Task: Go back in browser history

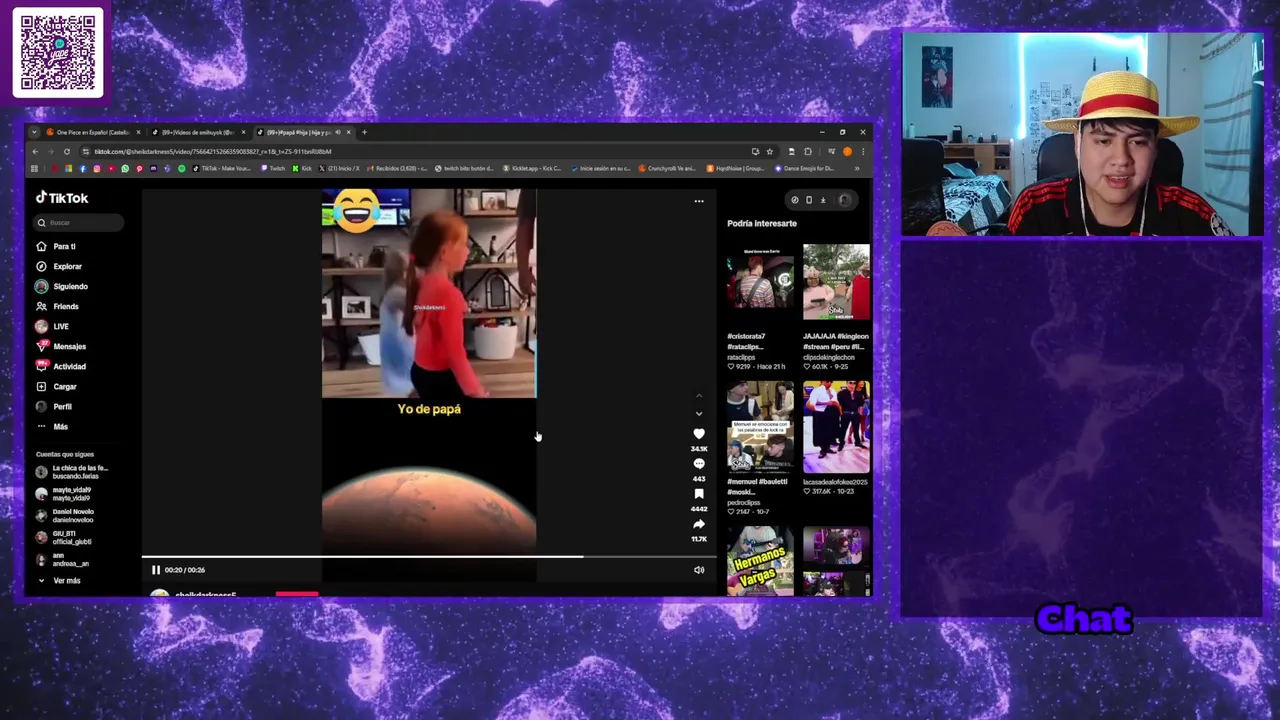Action: 35,151
